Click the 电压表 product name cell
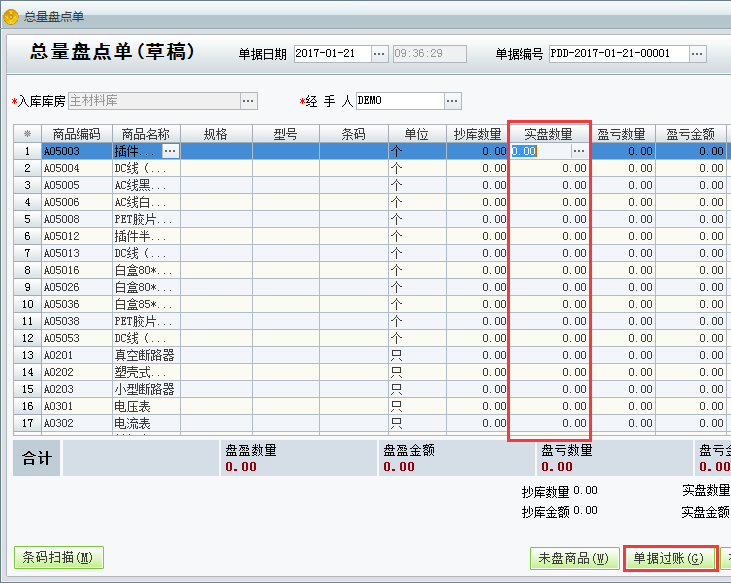The height and width of the screenshot is (583, 731). [x=146, y=406]
